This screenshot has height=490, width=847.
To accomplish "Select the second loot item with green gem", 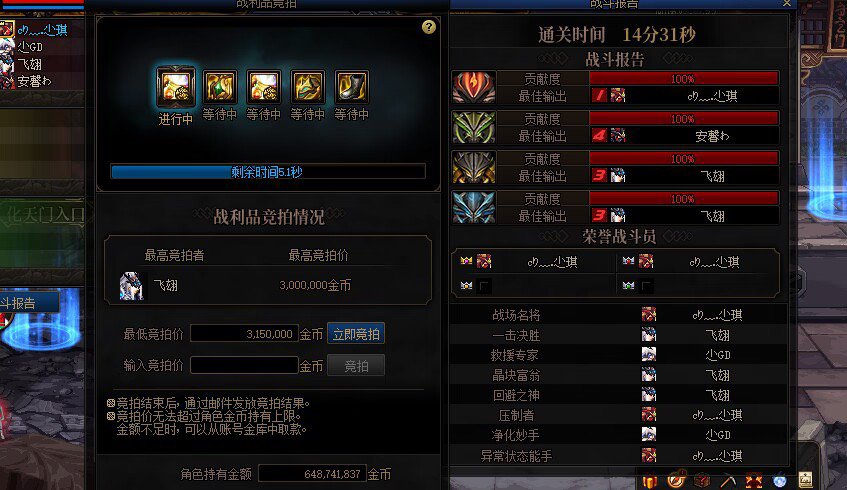I will point(220,86).
